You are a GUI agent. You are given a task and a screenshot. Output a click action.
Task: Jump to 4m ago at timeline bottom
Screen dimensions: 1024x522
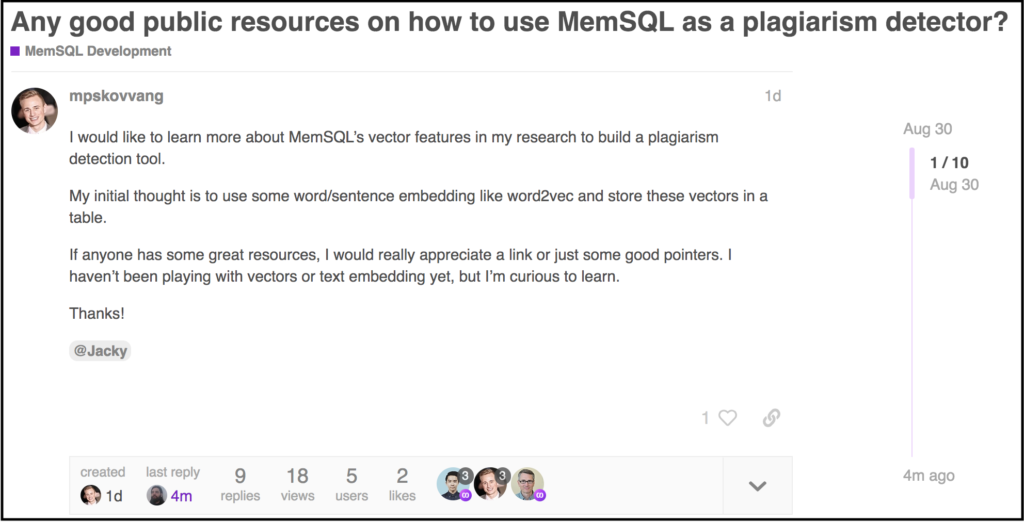929,476
